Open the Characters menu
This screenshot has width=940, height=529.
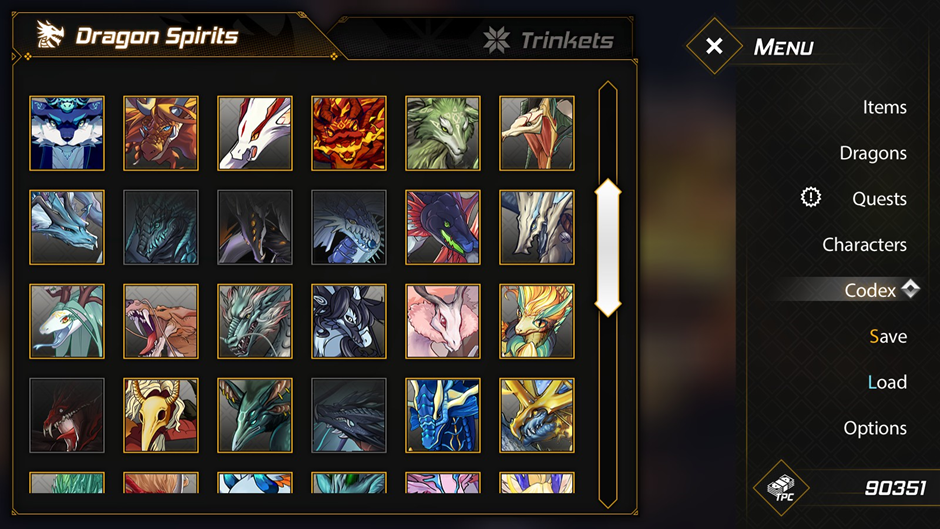(864, 245)
